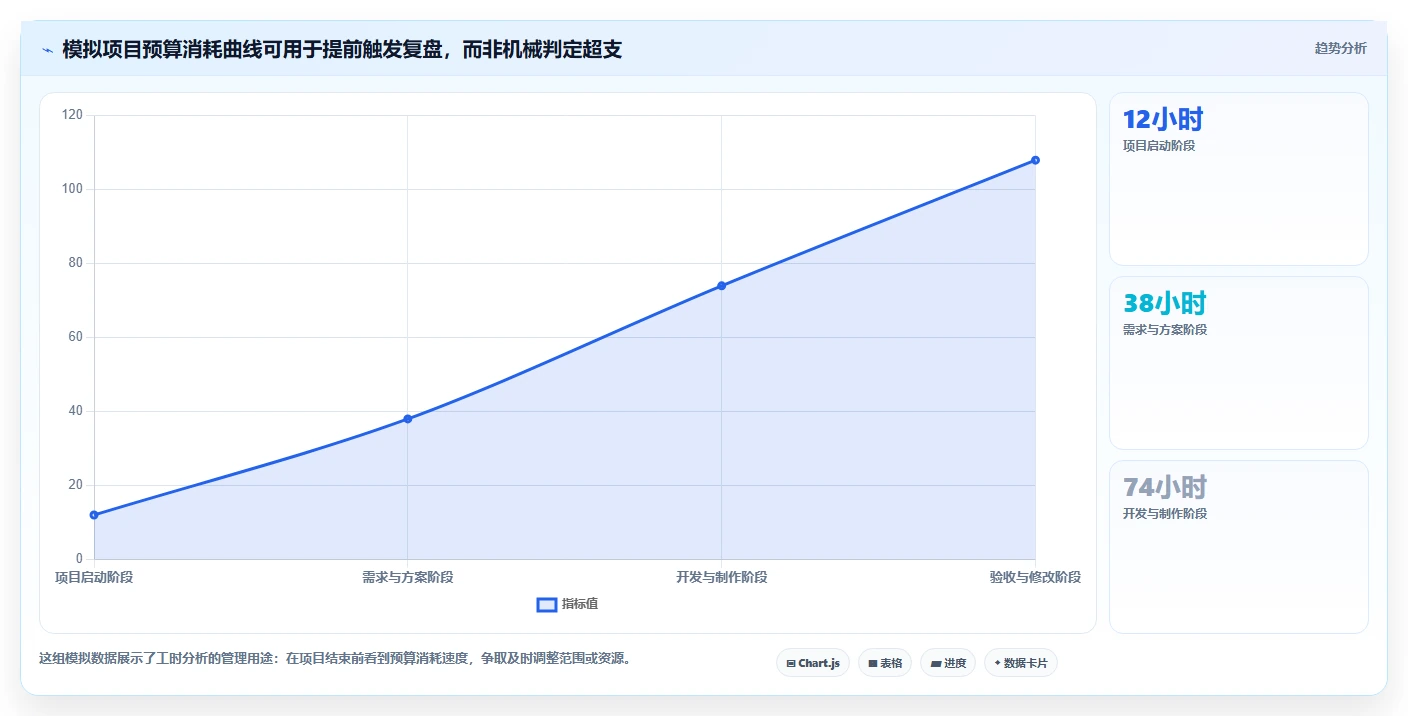The image size is (1408, 716).
Task: Click the 表格 tag
Action: point(885,663)
